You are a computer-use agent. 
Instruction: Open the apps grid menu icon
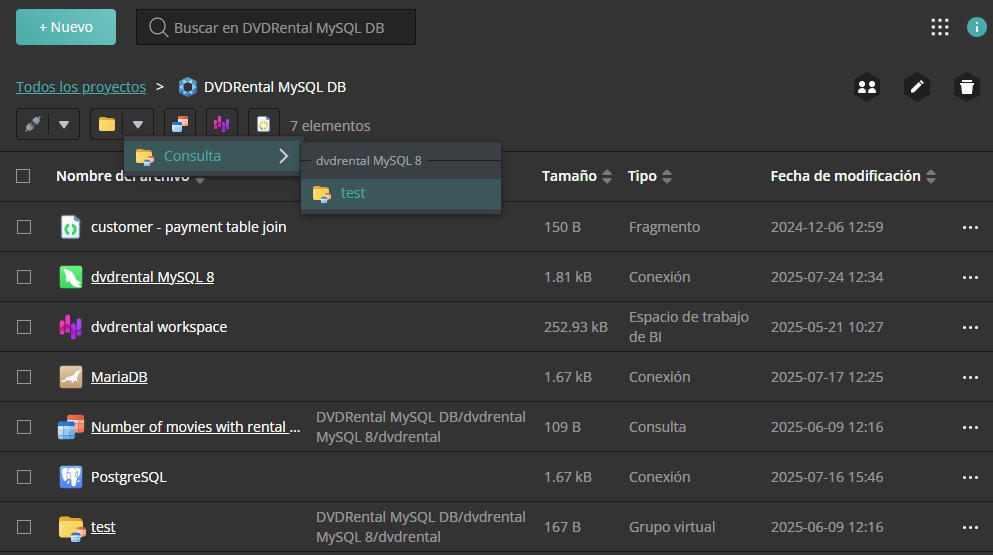[x=939, y=27]
